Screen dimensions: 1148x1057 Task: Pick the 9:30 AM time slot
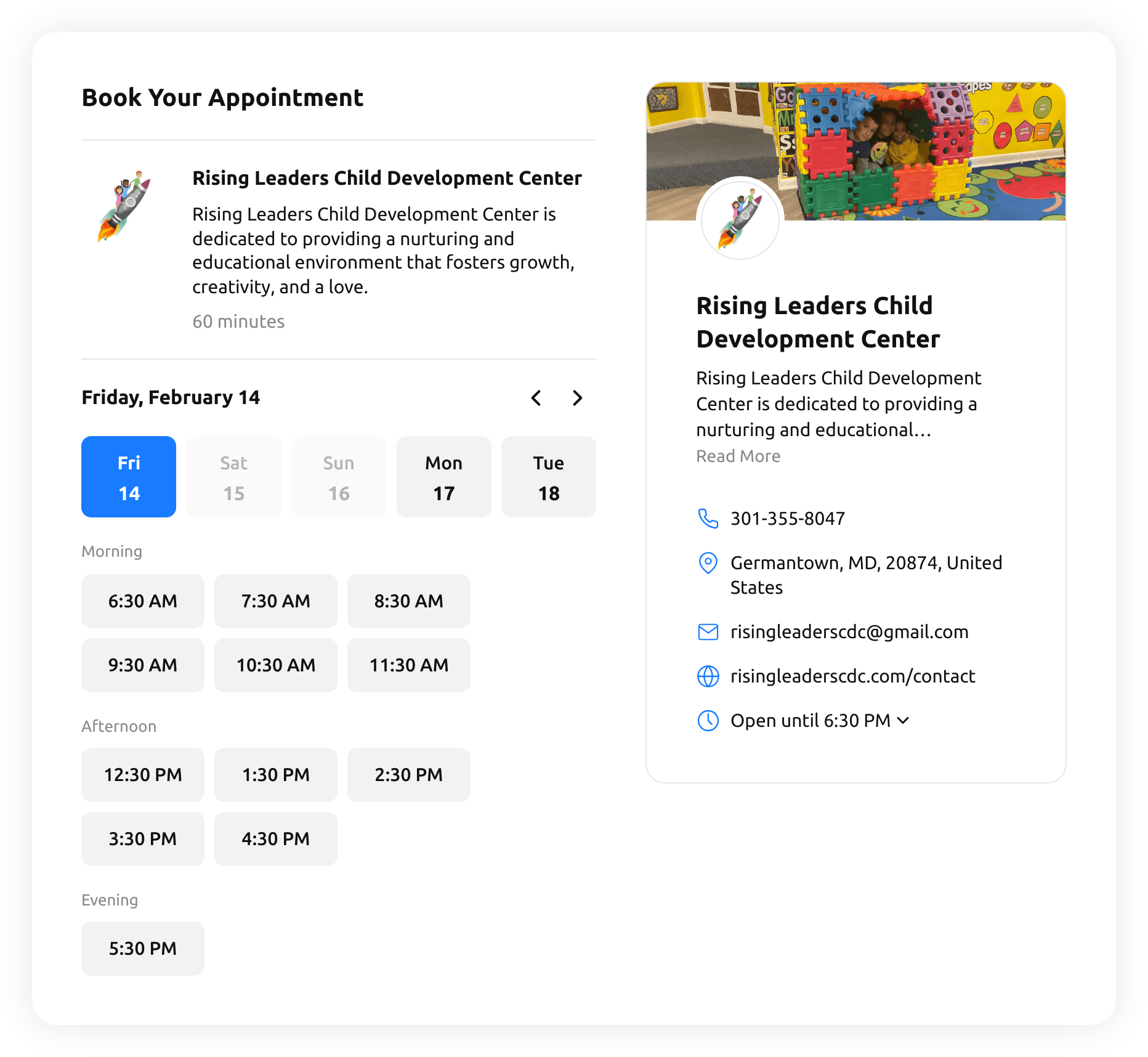coord(143,665)
